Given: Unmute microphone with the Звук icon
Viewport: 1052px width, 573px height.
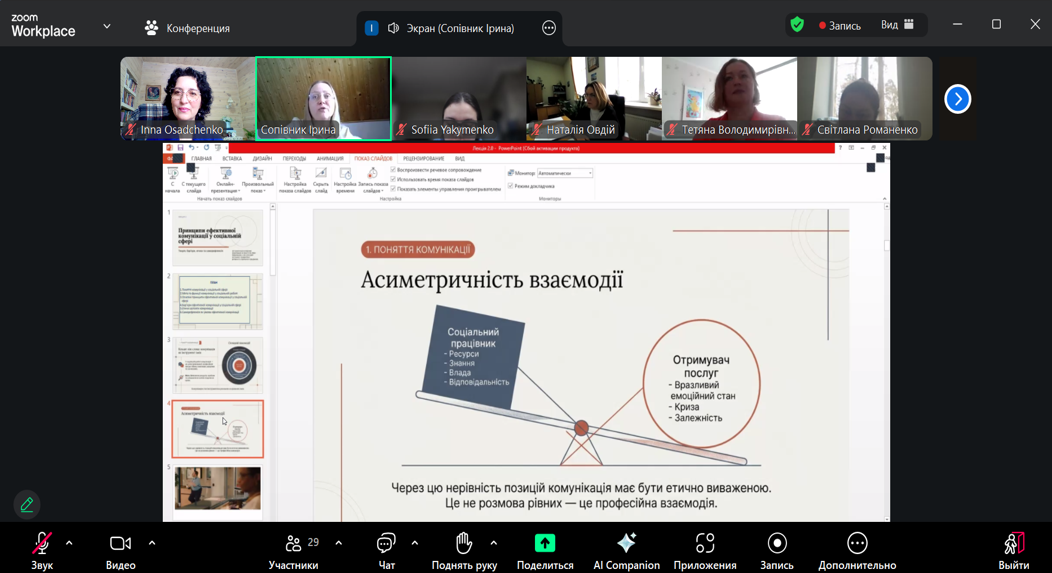Looking at the screenshot, I should pos(41,543).
